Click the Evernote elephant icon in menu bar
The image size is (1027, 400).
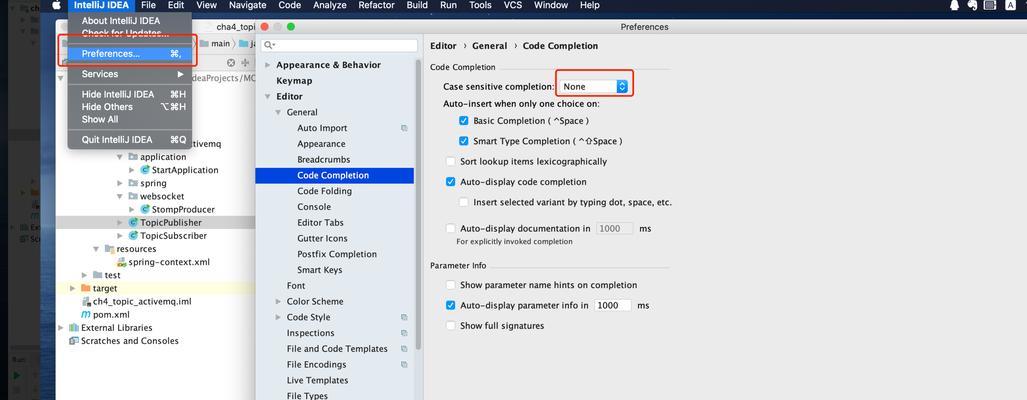tap(973, 5)
